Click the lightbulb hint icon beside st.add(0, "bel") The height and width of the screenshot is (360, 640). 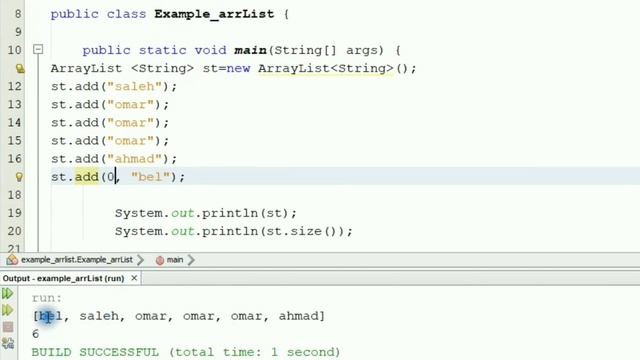point(19,177)
